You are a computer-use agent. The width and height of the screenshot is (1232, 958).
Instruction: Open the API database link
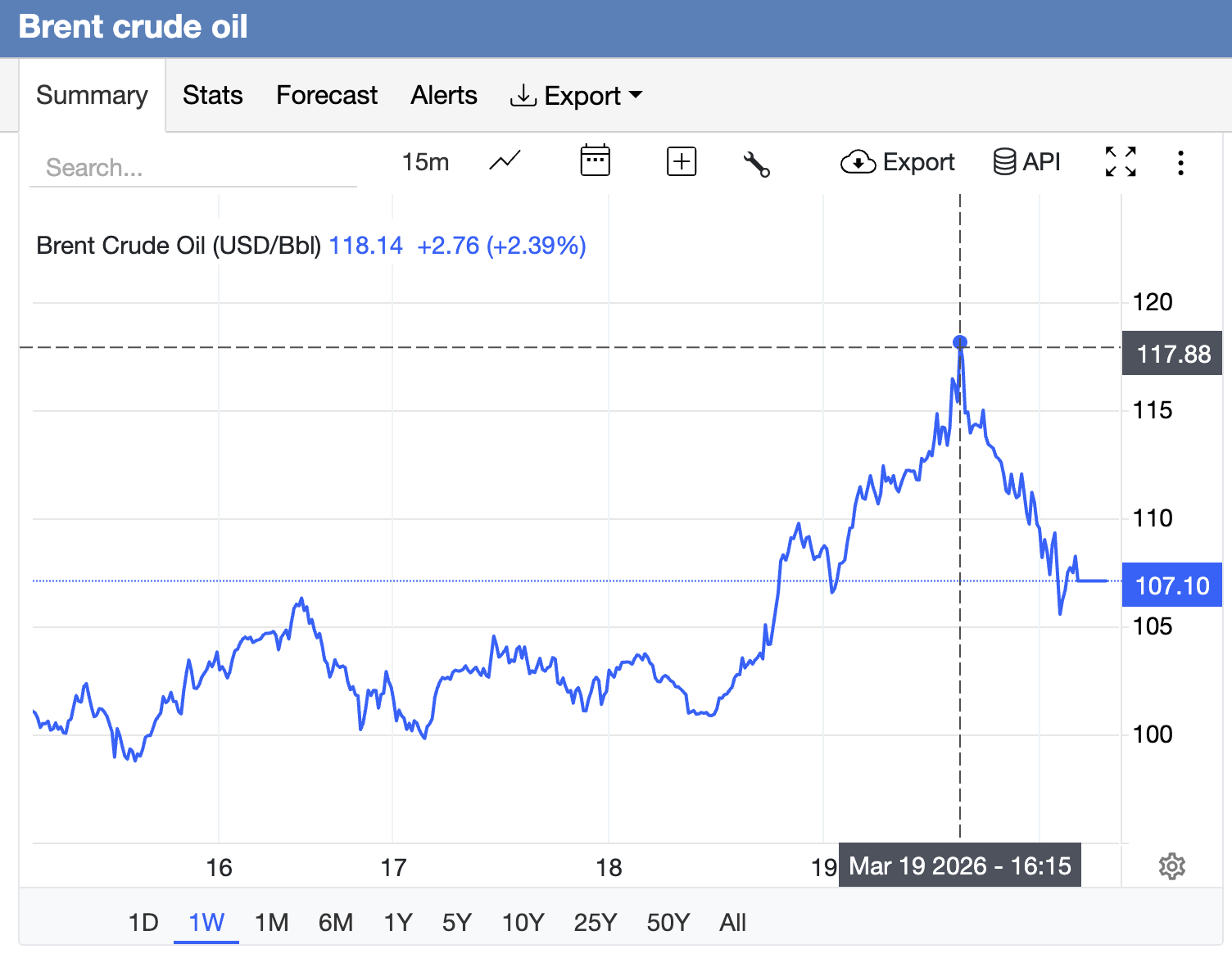[x=1026, y=162]
